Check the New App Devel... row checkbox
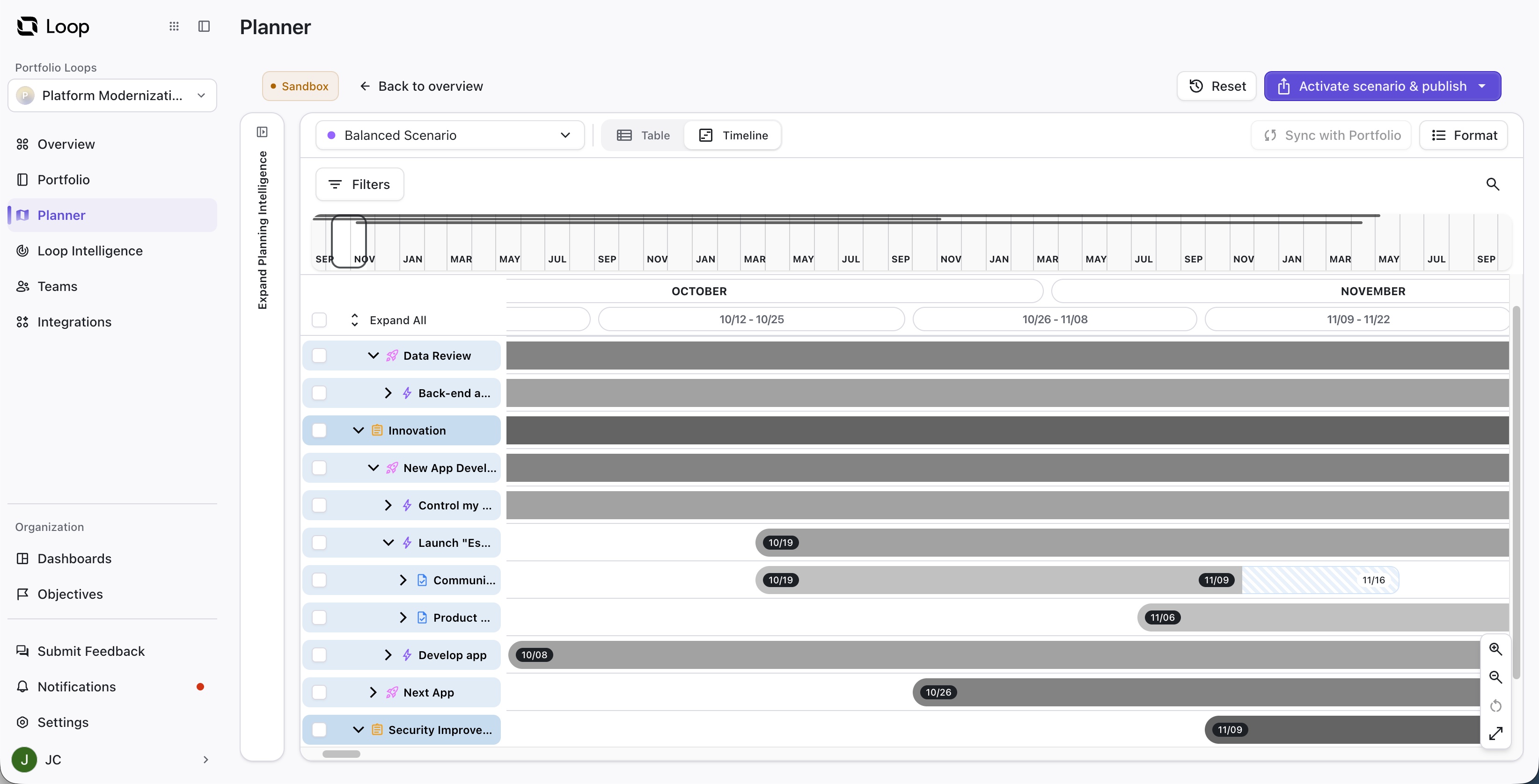1539x784 pixels. [319, 468]
